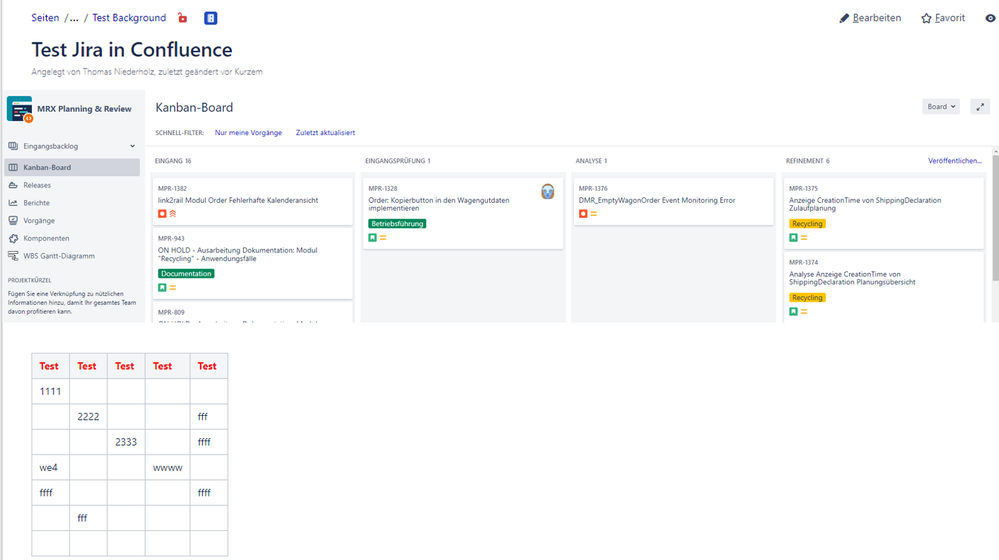Click the MPR-943 issue key
This screenshot has height=560, width=999.
[171, 238]
